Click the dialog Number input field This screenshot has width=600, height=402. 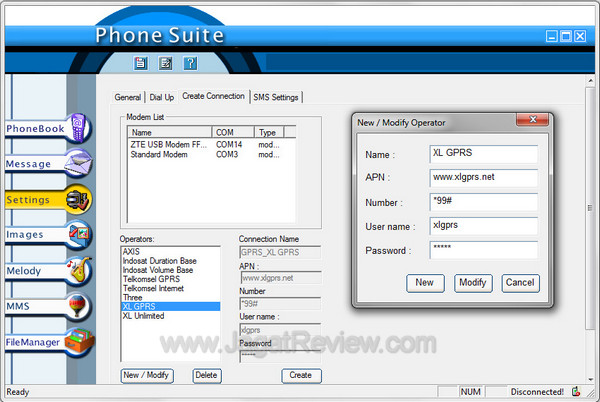484,202
